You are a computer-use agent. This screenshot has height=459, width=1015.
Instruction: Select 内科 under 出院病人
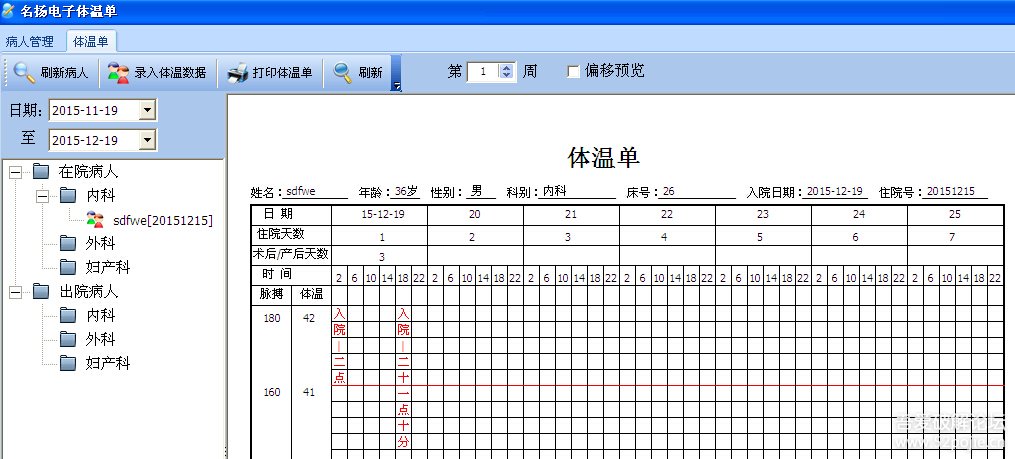coord(100,315)
